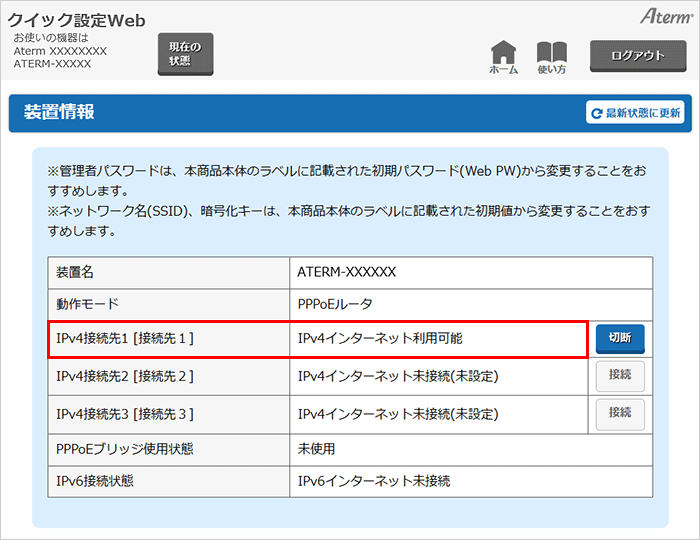Log out with the ログアウト button
Viewport: 700px width, 540px height.
click(637, 55)
